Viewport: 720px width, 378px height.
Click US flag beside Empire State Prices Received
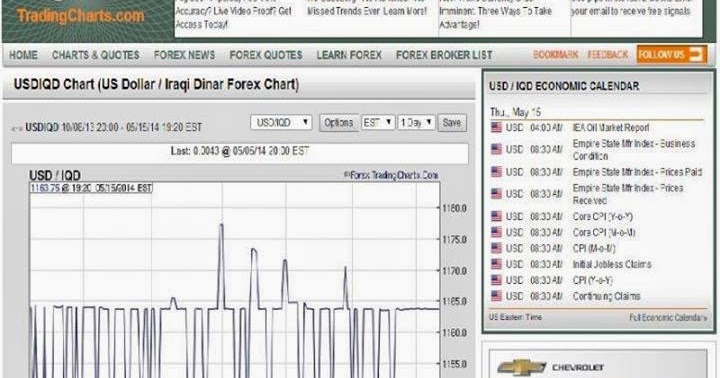[496, 194]
